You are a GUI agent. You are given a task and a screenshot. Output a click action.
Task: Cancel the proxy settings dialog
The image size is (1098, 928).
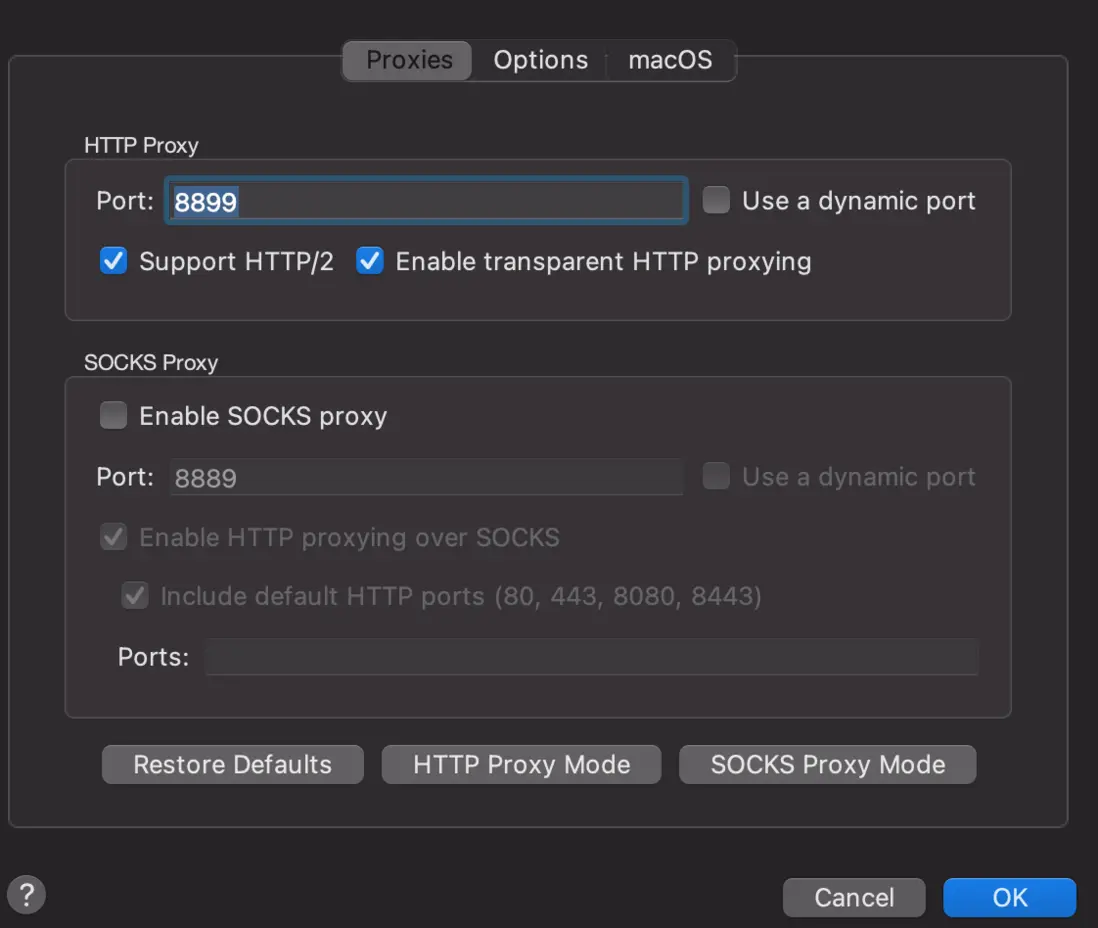click(853, 897)
